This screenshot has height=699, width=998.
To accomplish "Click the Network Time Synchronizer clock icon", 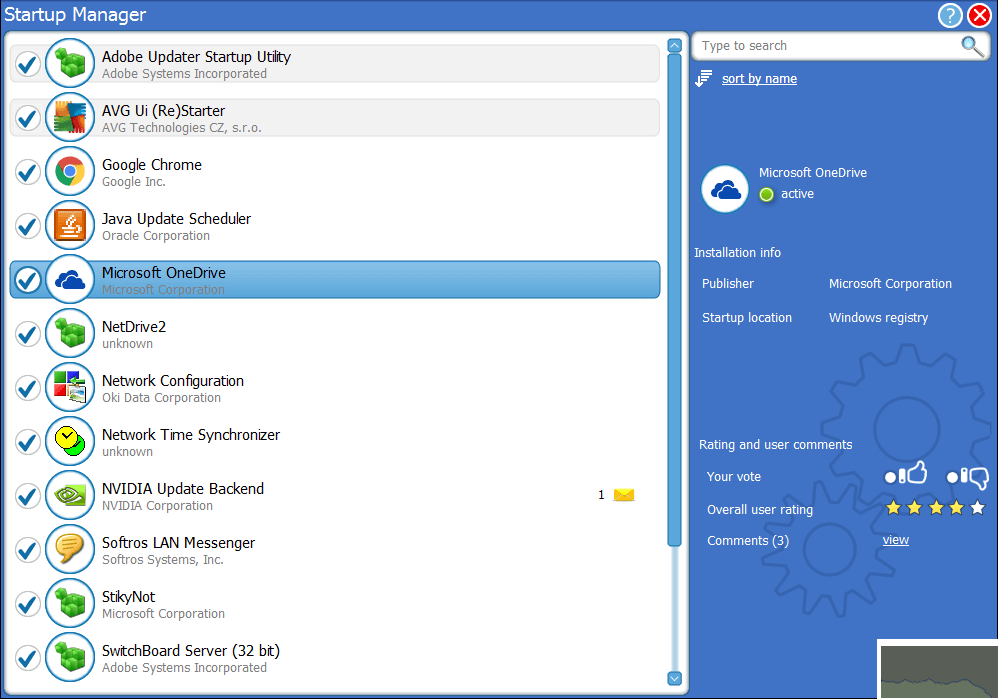I will click(69, 442).
